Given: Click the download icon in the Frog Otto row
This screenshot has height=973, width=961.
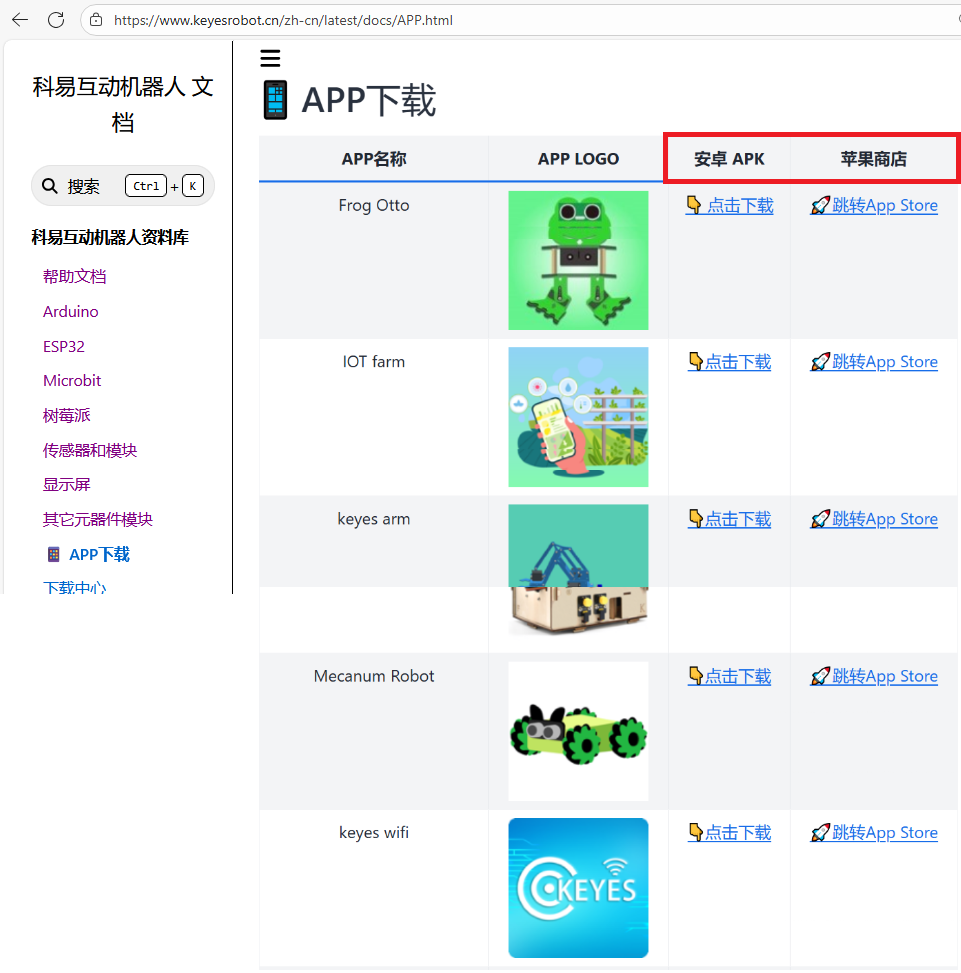Looking at the screenshot, I should pos(694,205).
